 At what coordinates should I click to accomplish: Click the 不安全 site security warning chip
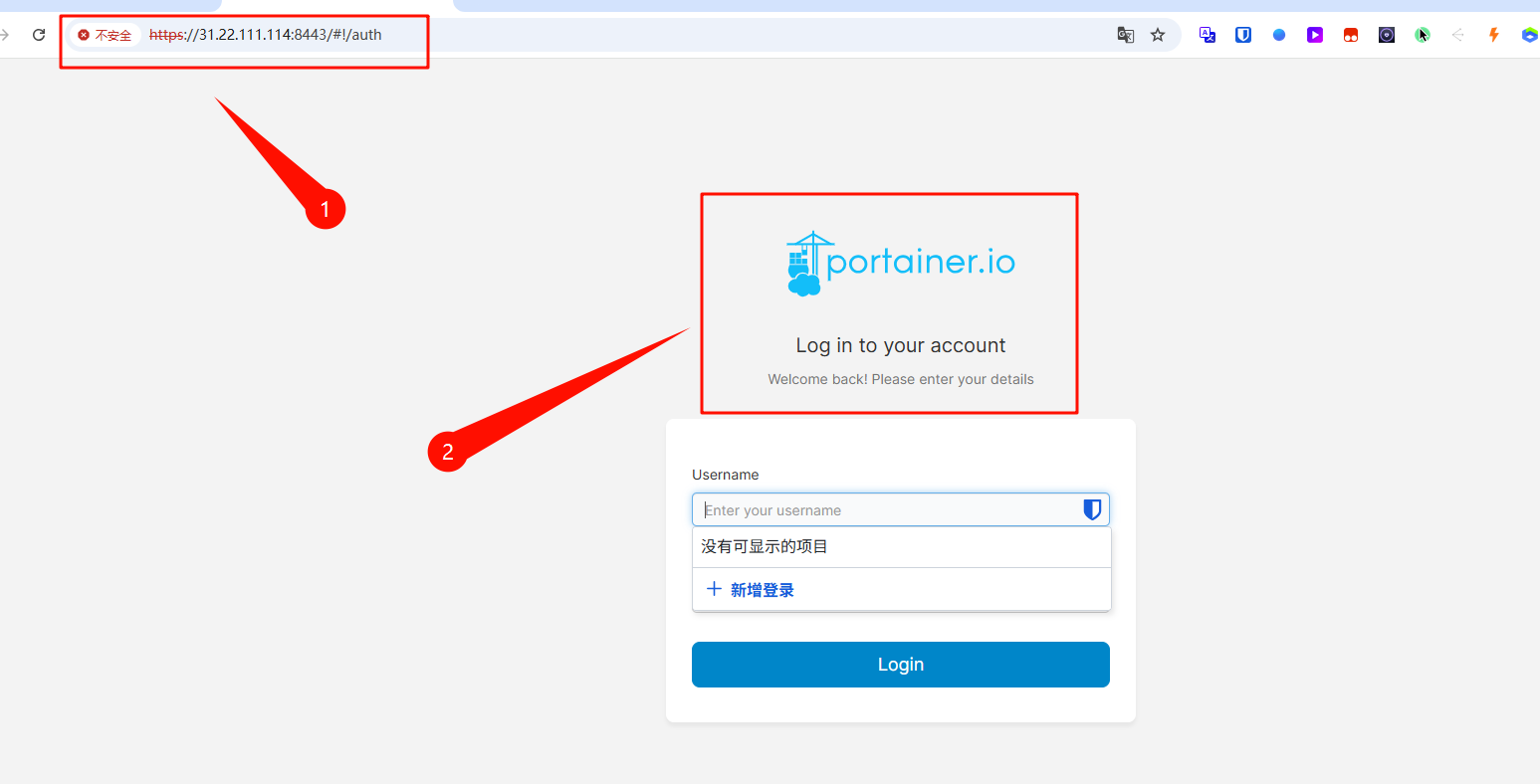click(x=106, y=35)
